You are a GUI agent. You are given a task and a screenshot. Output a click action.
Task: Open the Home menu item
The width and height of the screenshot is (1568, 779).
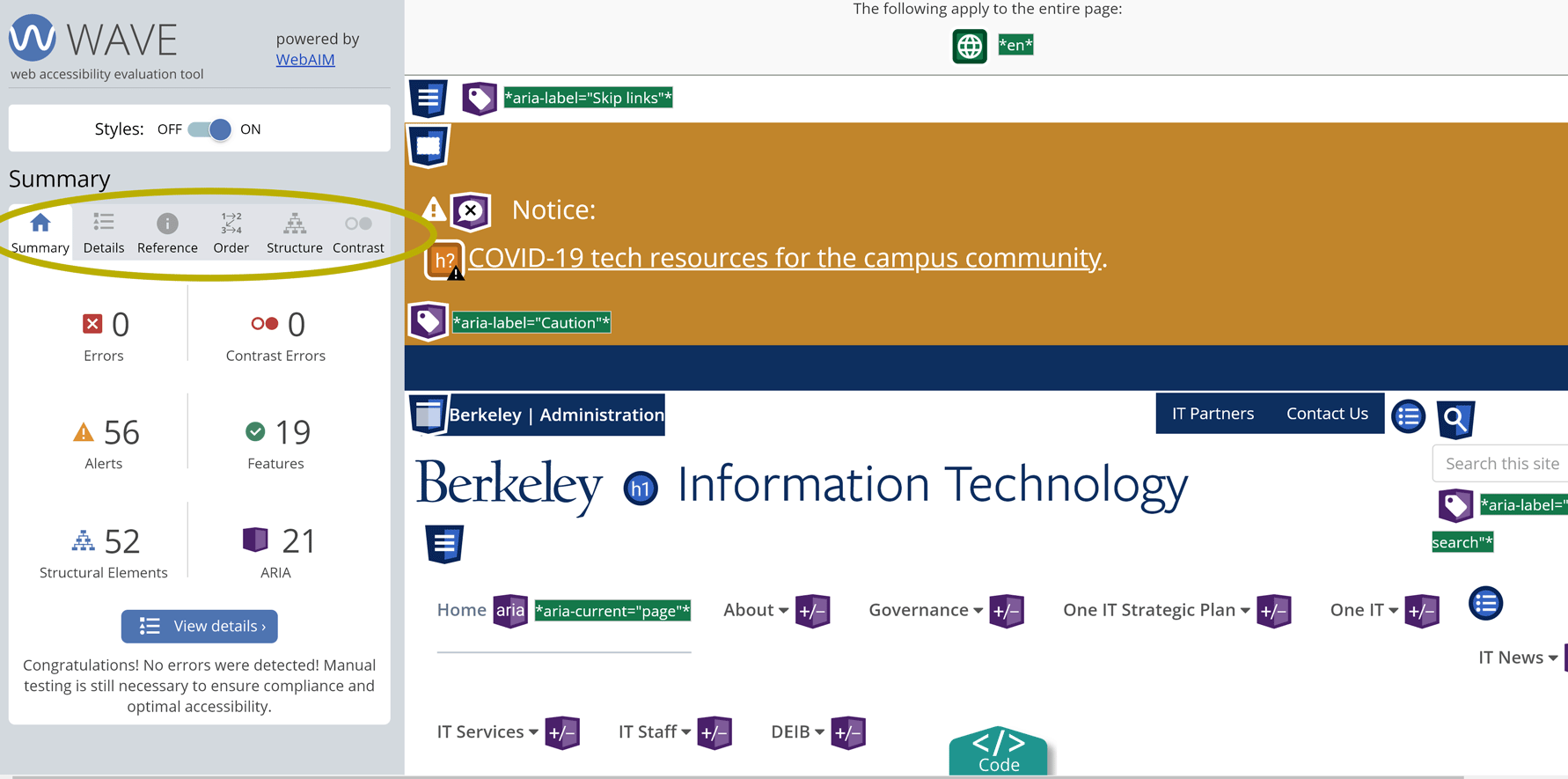point(461,610)
